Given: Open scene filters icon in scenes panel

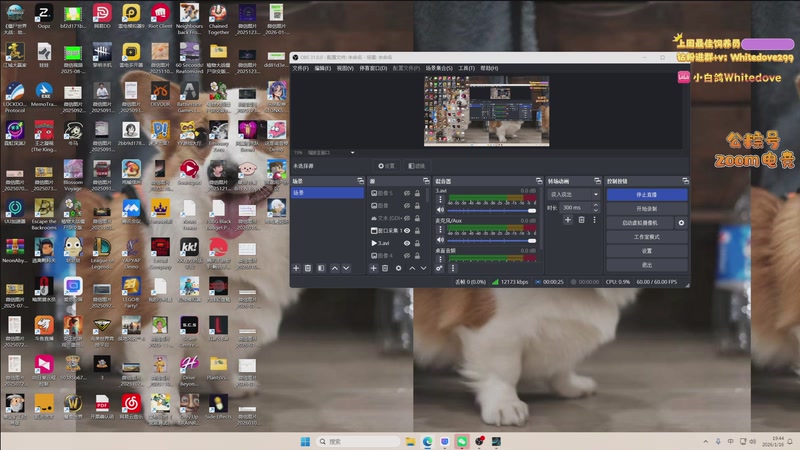Looking at the screenshot, I should [x=321, y=268].
